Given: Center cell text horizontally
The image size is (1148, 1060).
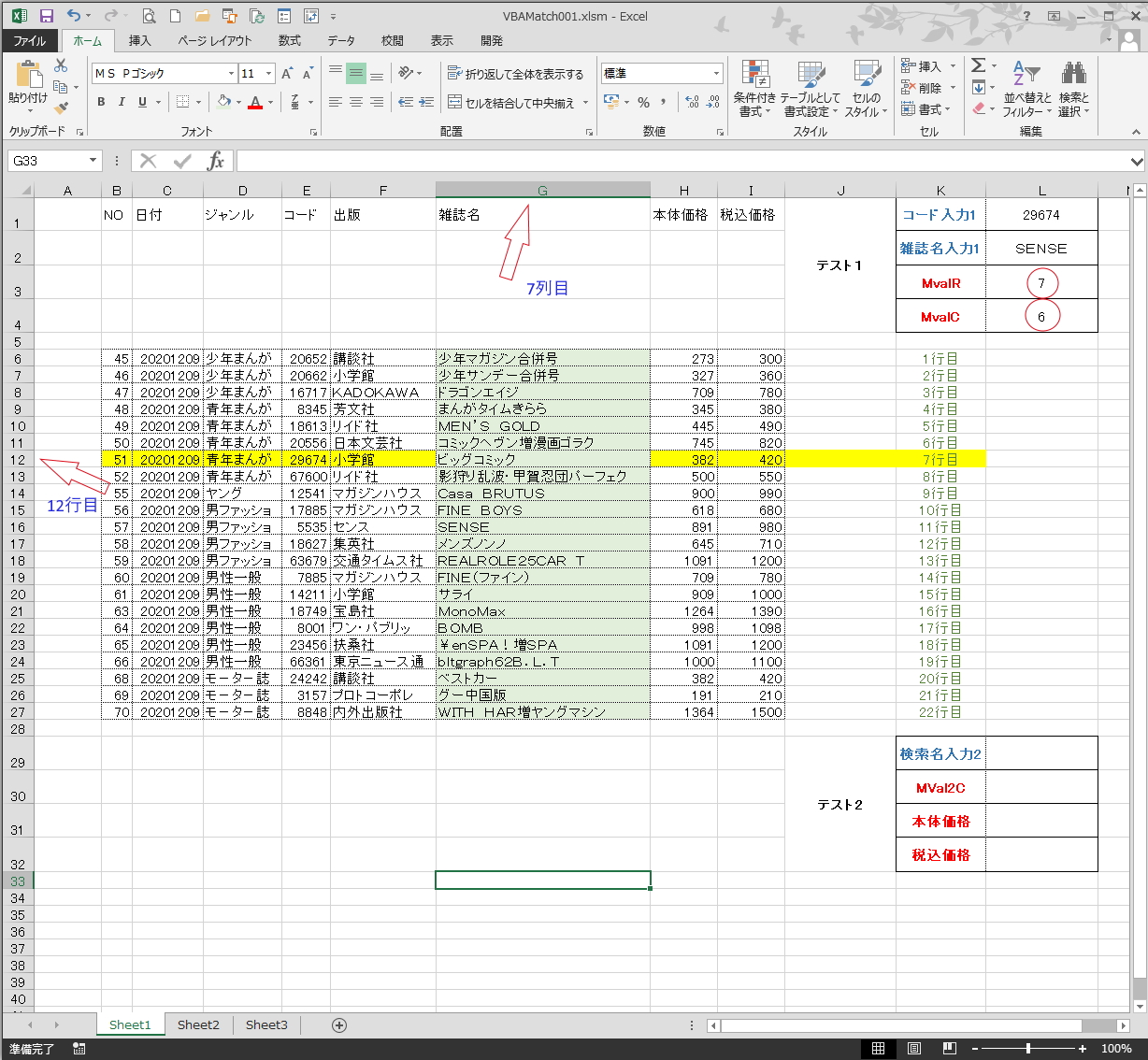Looking at the screenshot, I should pos(356,102).
